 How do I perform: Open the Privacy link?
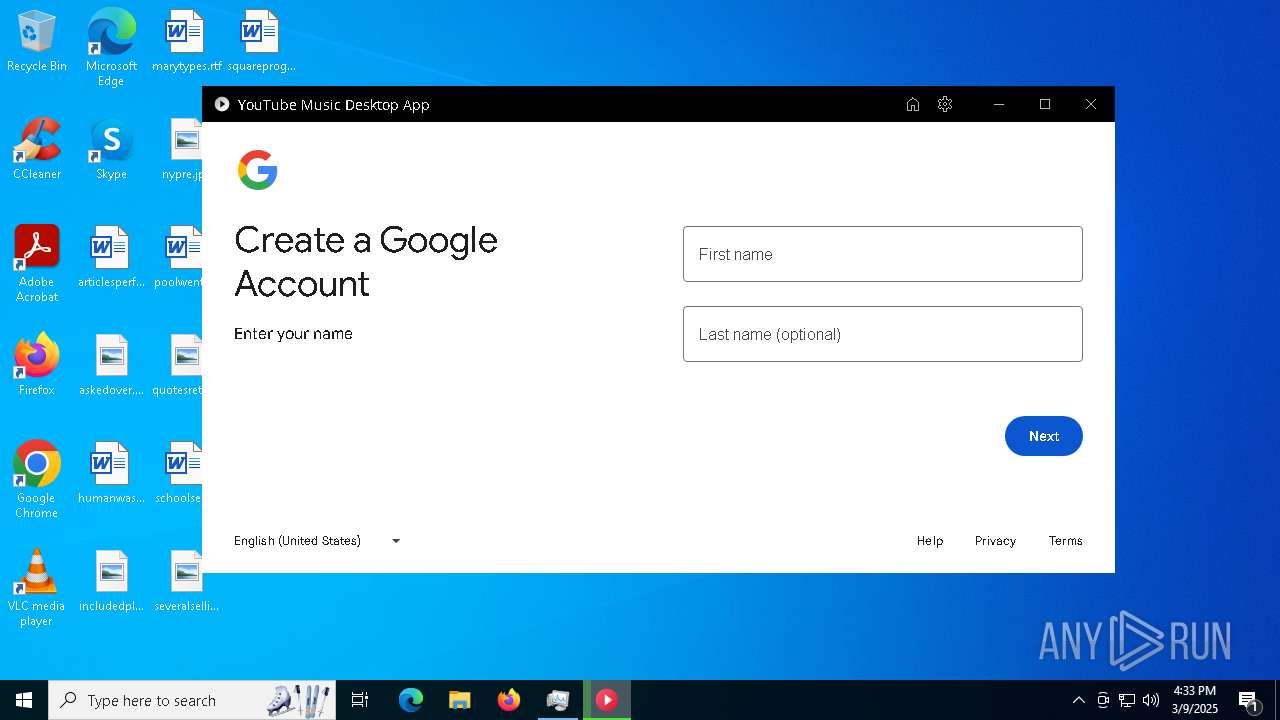coord(995,541)
